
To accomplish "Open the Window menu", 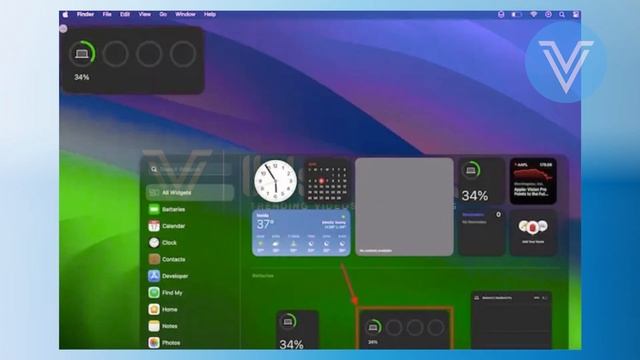I will tap(185, 14).
